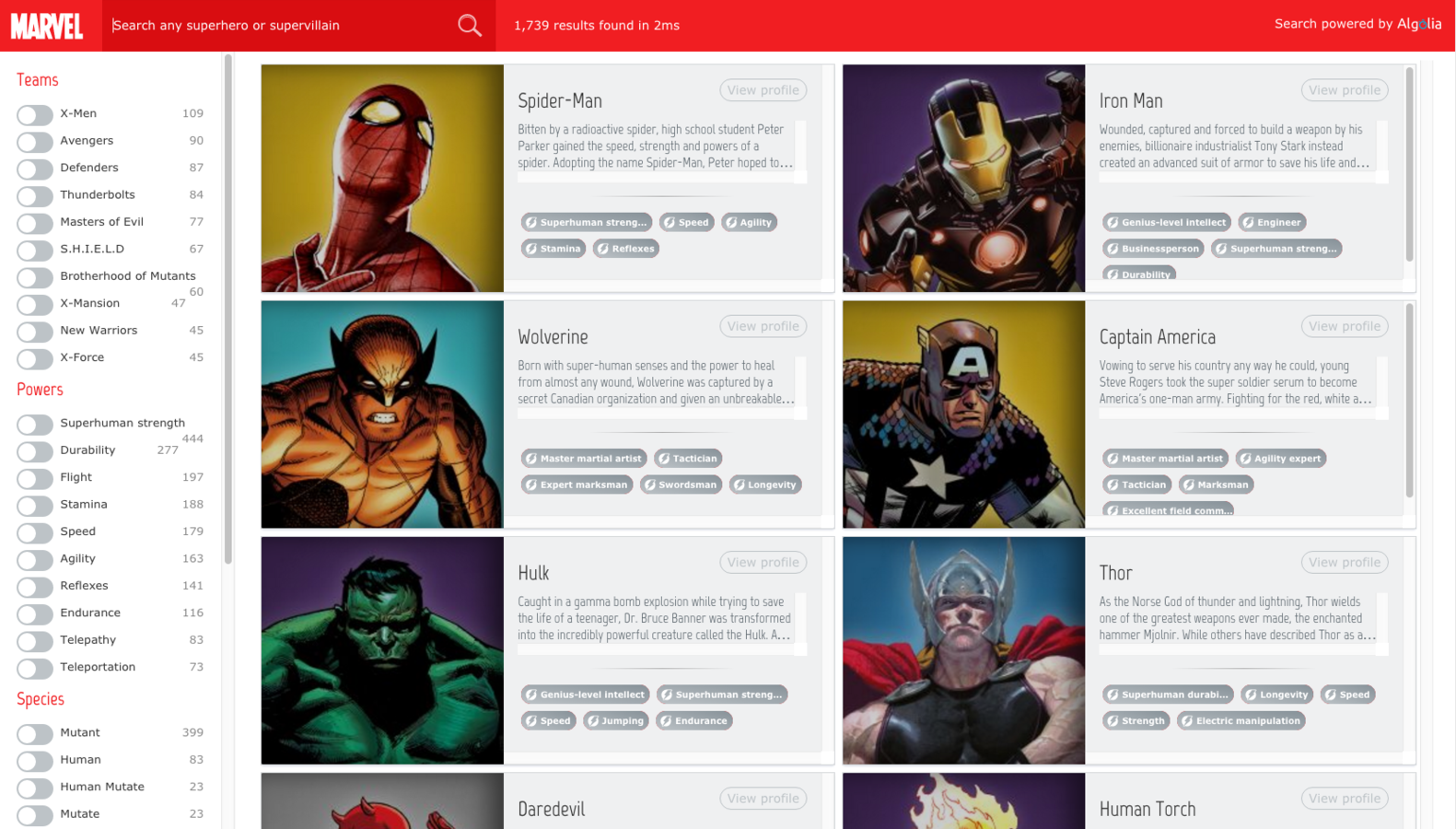Toggle the Speed filter in Powers list
The width and height of the screenshot is (1456, 829).
click(35, 533)
